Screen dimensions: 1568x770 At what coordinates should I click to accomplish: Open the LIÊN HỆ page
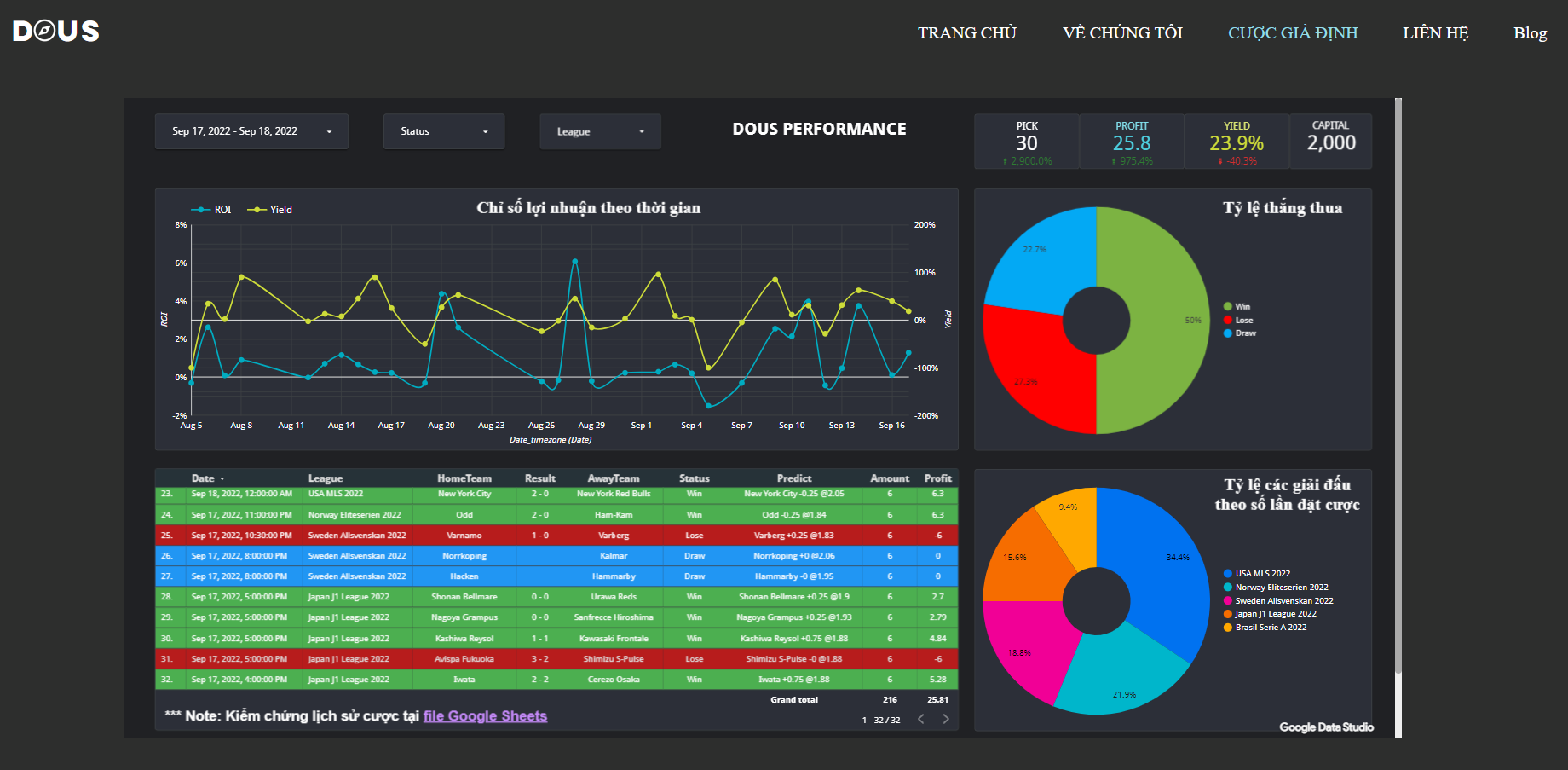tap(1436, 32)
